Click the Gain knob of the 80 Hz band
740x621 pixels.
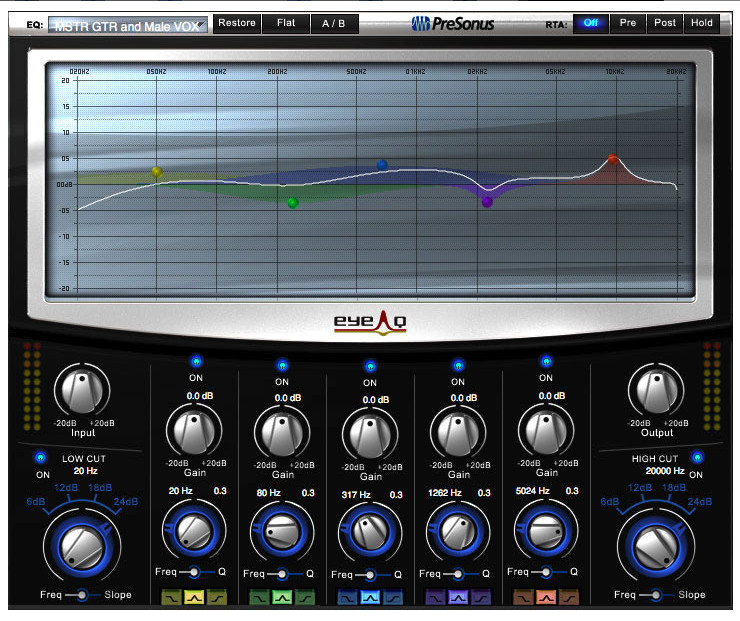pyautogui.click(x=282, y=434)
